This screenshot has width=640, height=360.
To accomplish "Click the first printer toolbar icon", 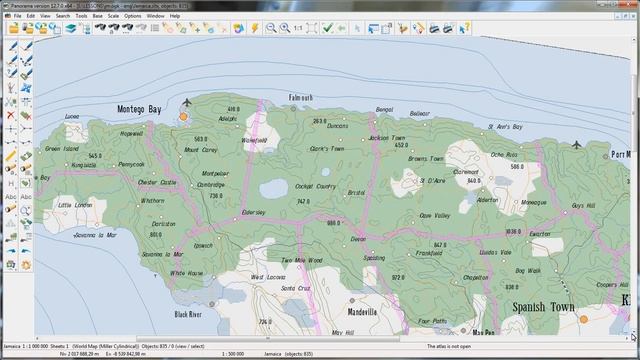I will tap(434, 28).
